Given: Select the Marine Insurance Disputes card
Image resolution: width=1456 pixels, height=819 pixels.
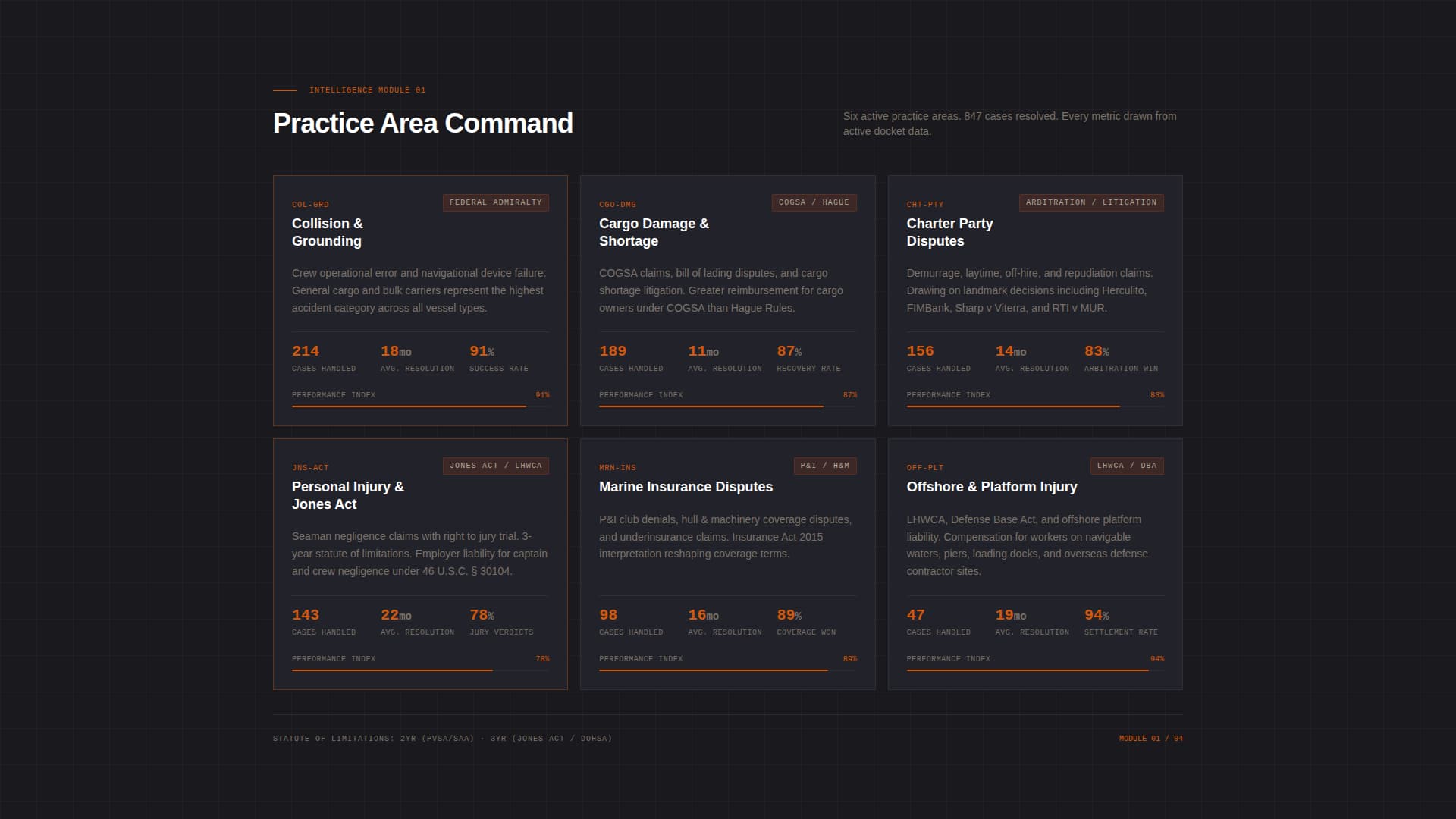Looking at the screenshot, I should (727, 564).
